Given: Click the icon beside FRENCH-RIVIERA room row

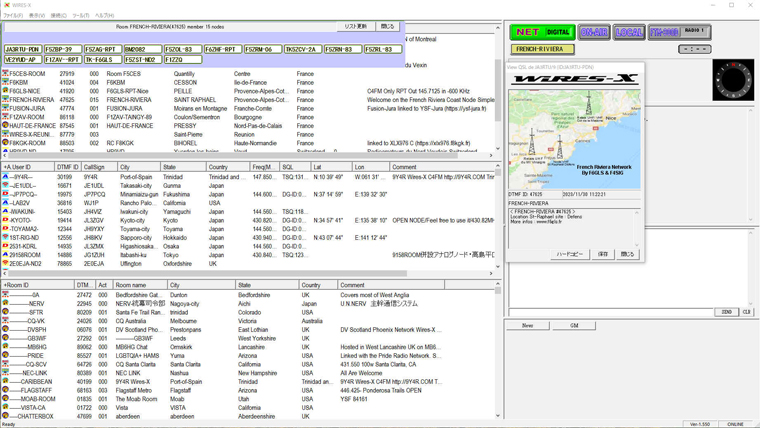Looking at the screenshot, I should point(5,99).
